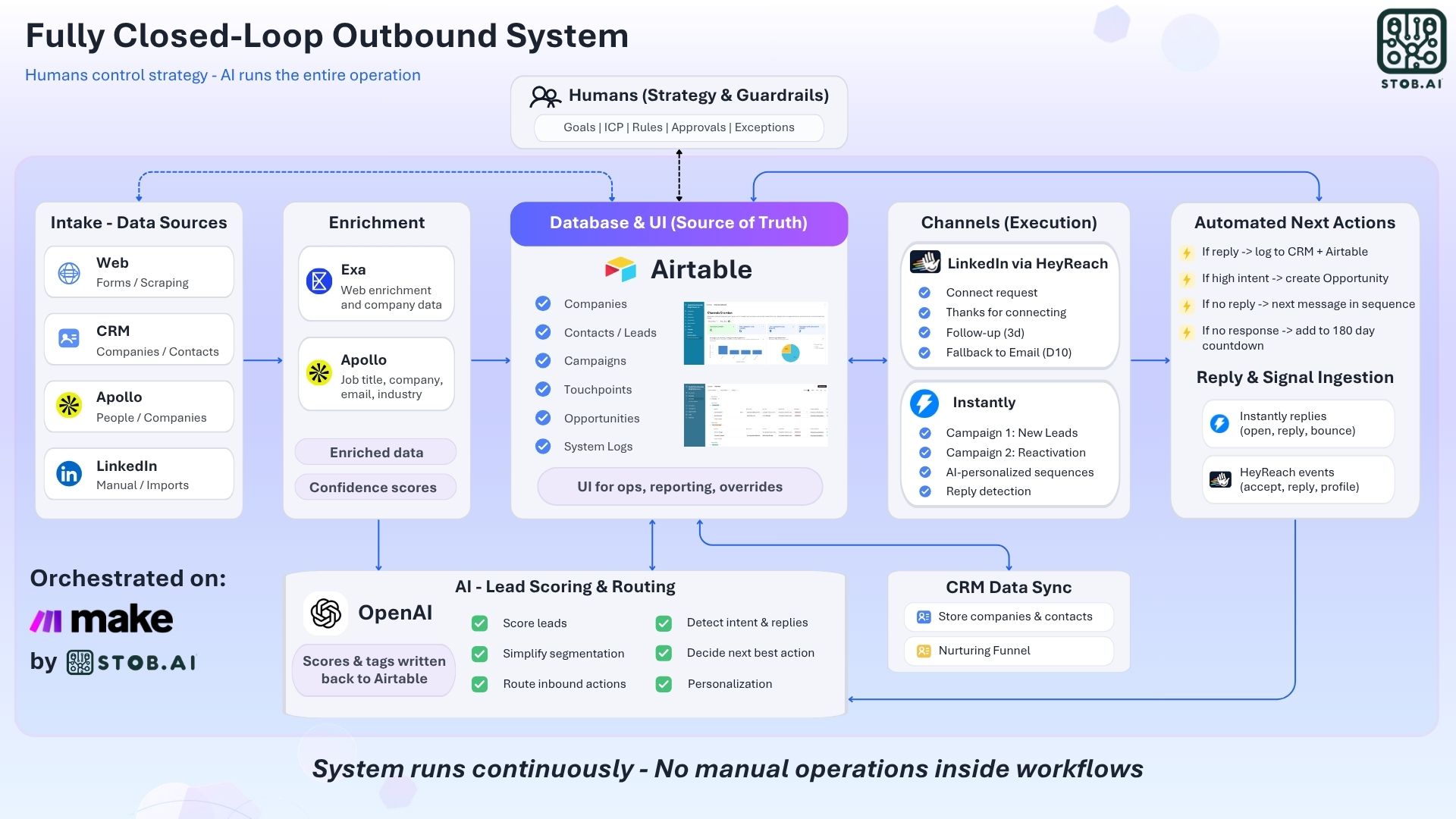Click Scores & tags written back to Airtable
Image resolution: width=1456 pixels, height=819 pixels.
pos(374,670)
